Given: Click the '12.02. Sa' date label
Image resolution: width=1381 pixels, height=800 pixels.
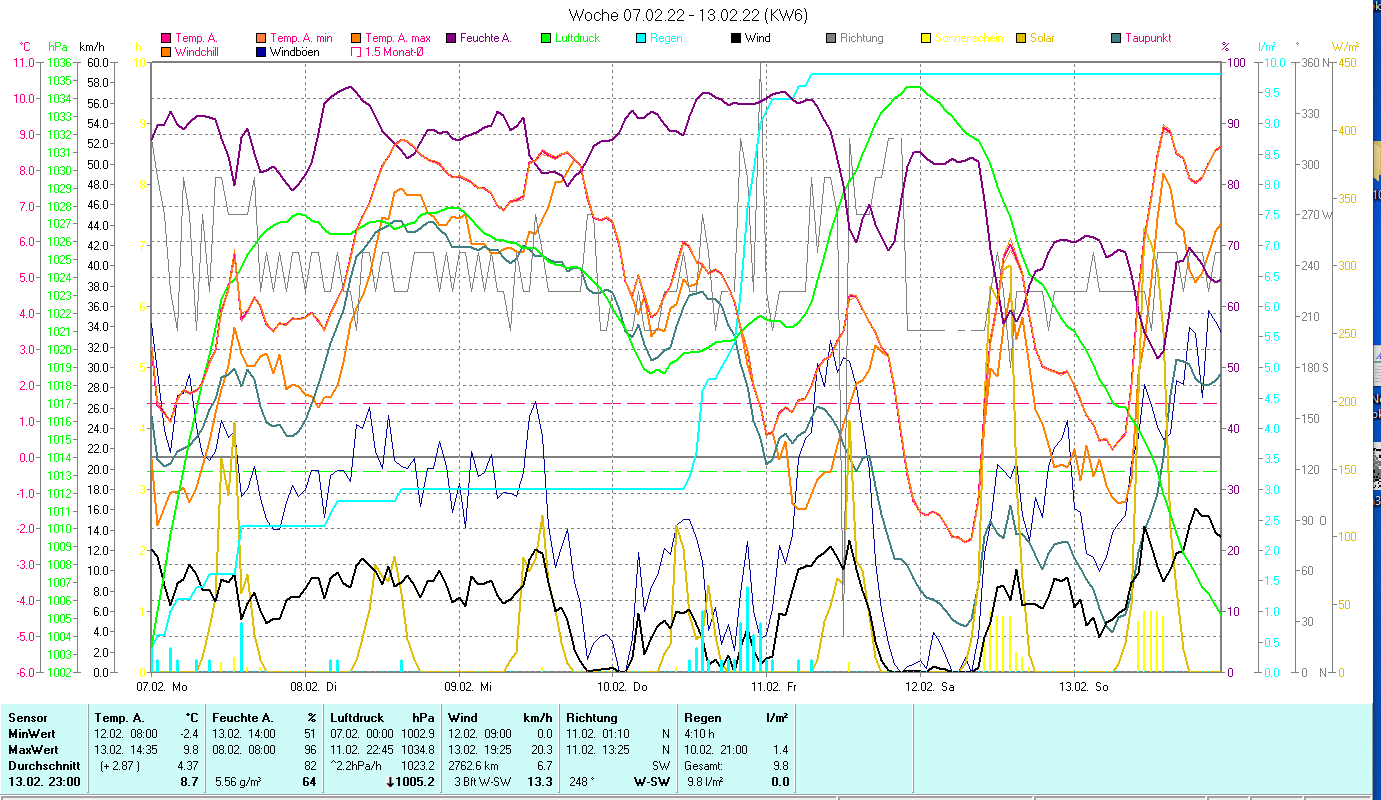Looking at the screenshot, I should (x=929, y=687).
